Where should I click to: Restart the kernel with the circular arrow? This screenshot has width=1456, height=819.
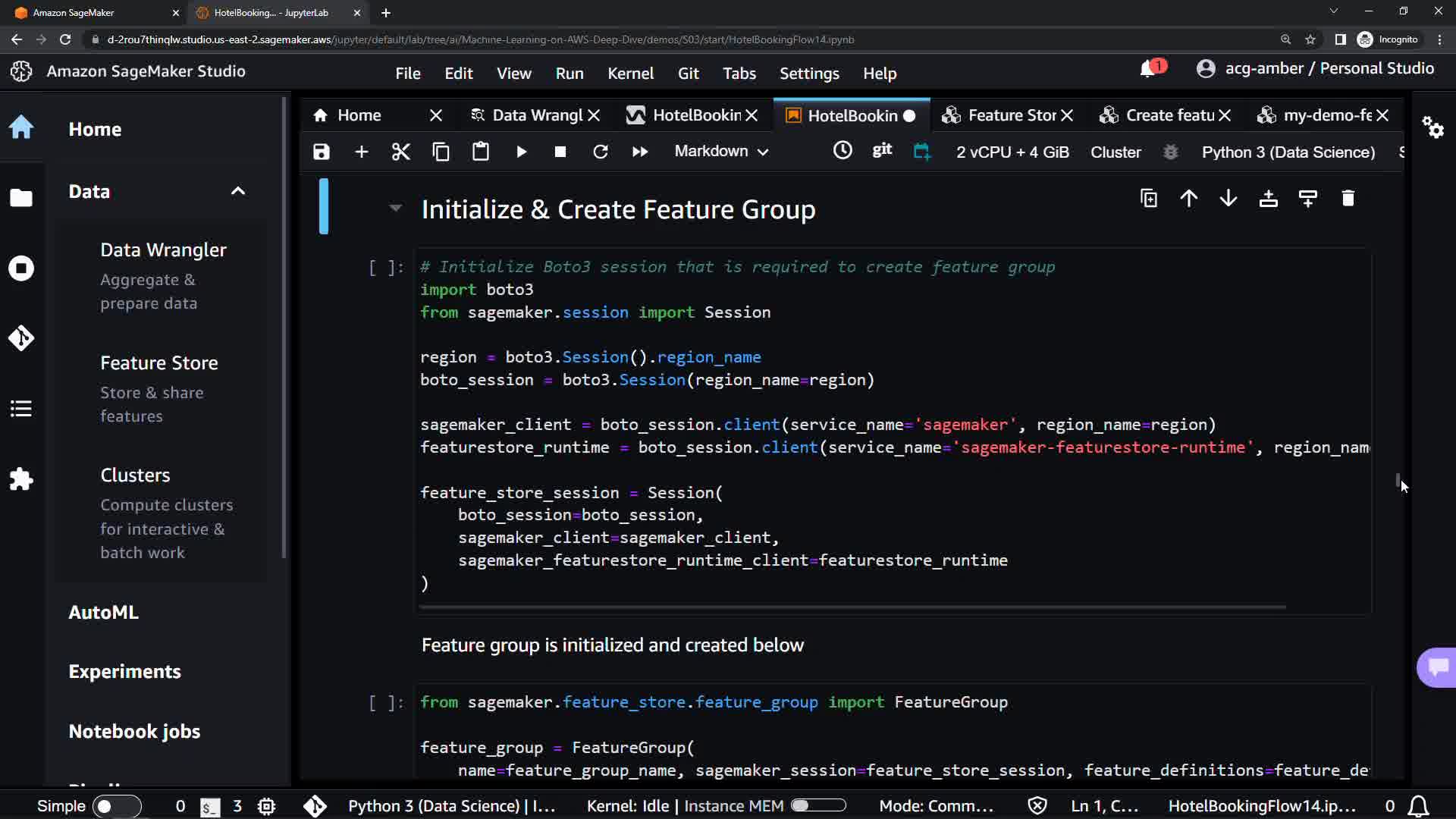(600, 152)
